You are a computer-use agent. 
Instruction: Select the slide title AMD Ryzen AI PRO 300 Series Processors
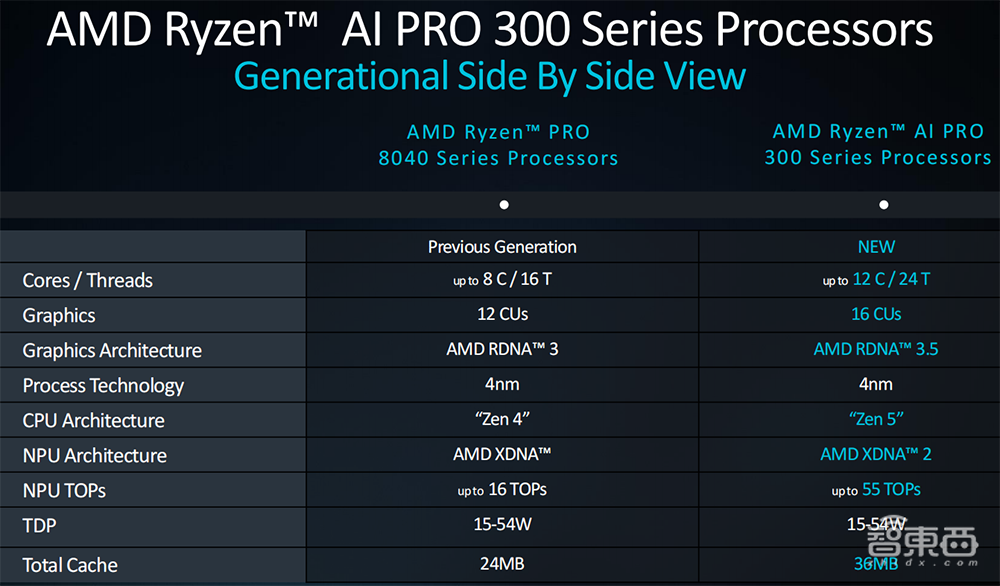click(x=490, y=31)
